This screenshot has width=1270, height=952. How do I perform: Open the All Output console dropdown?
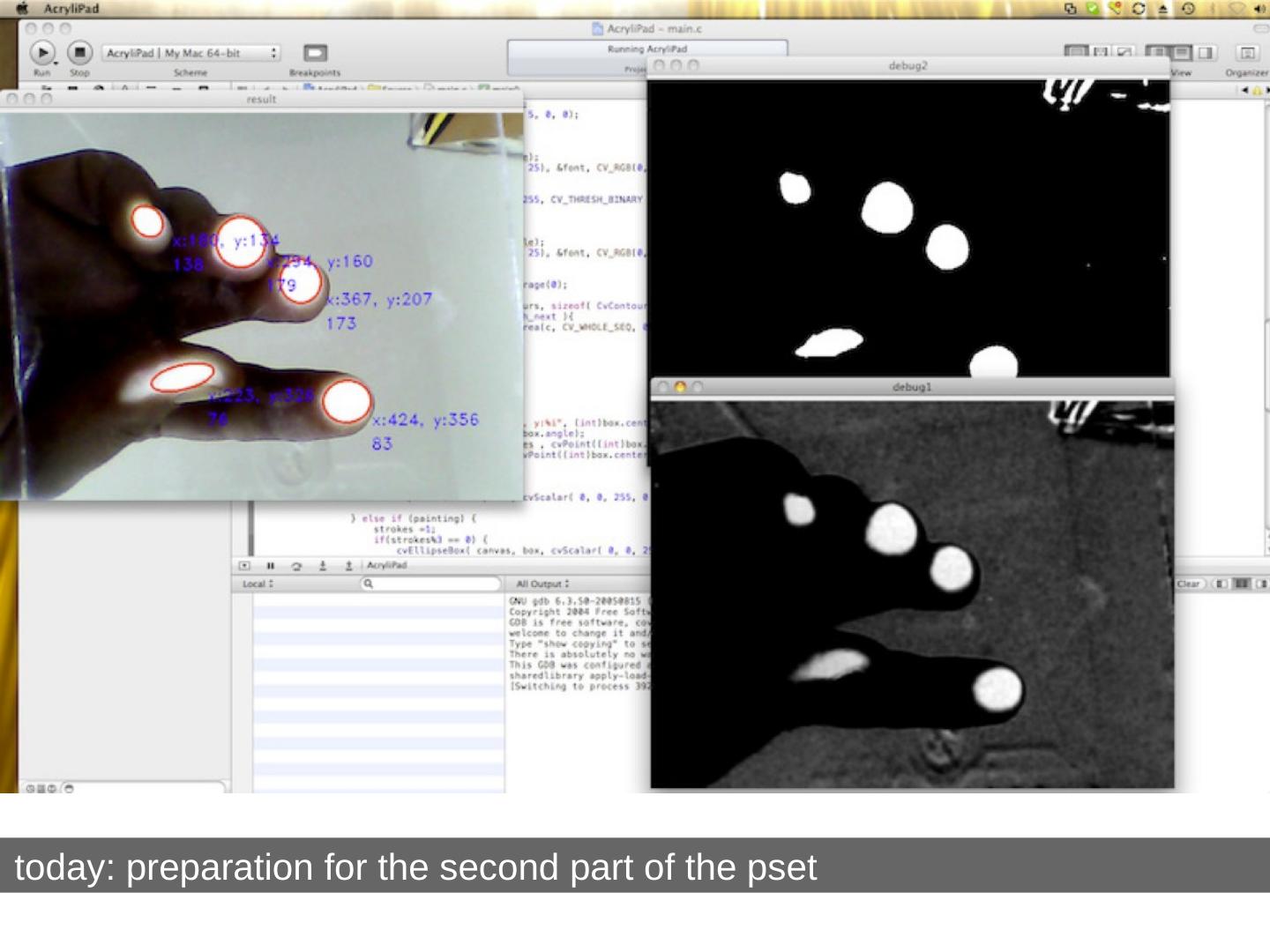pyautogui.click(x=542, y=584)
